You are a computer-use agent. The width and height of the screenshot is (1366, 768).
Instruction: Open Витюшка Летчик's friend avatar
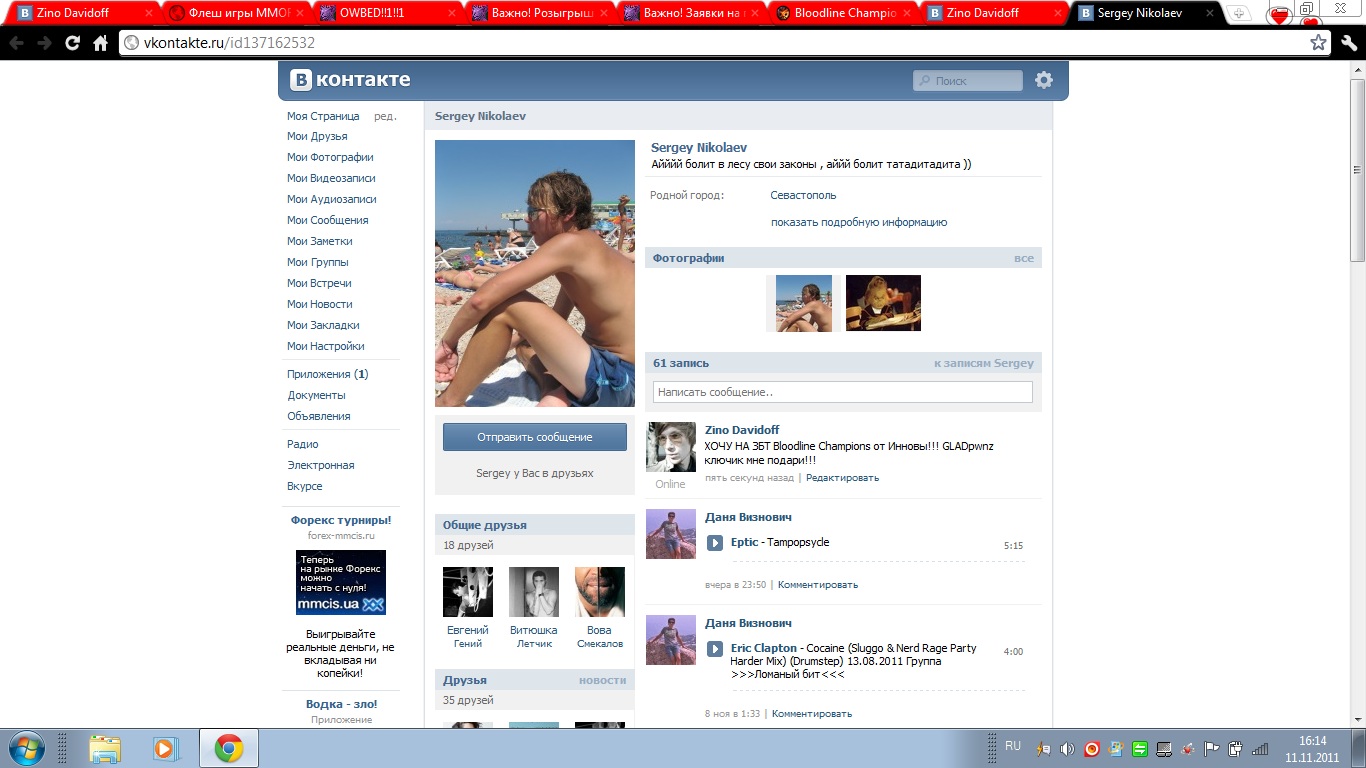click(534, 592)
